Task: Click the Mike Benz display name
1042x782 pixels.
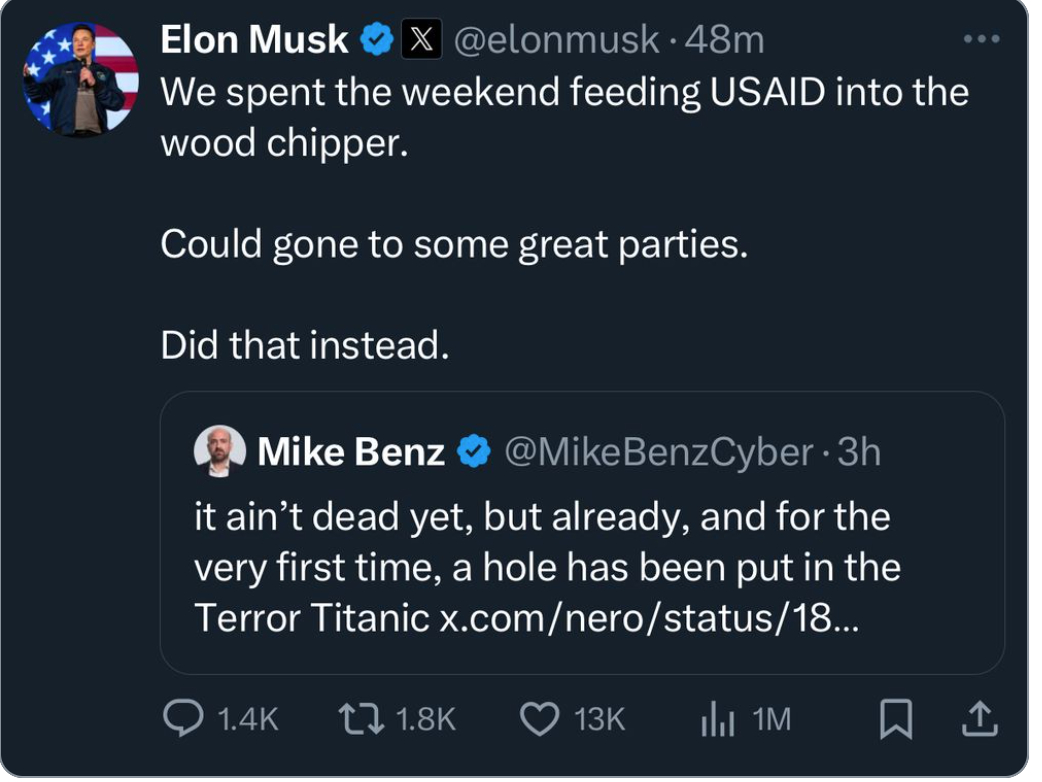Action: point(351,453)
